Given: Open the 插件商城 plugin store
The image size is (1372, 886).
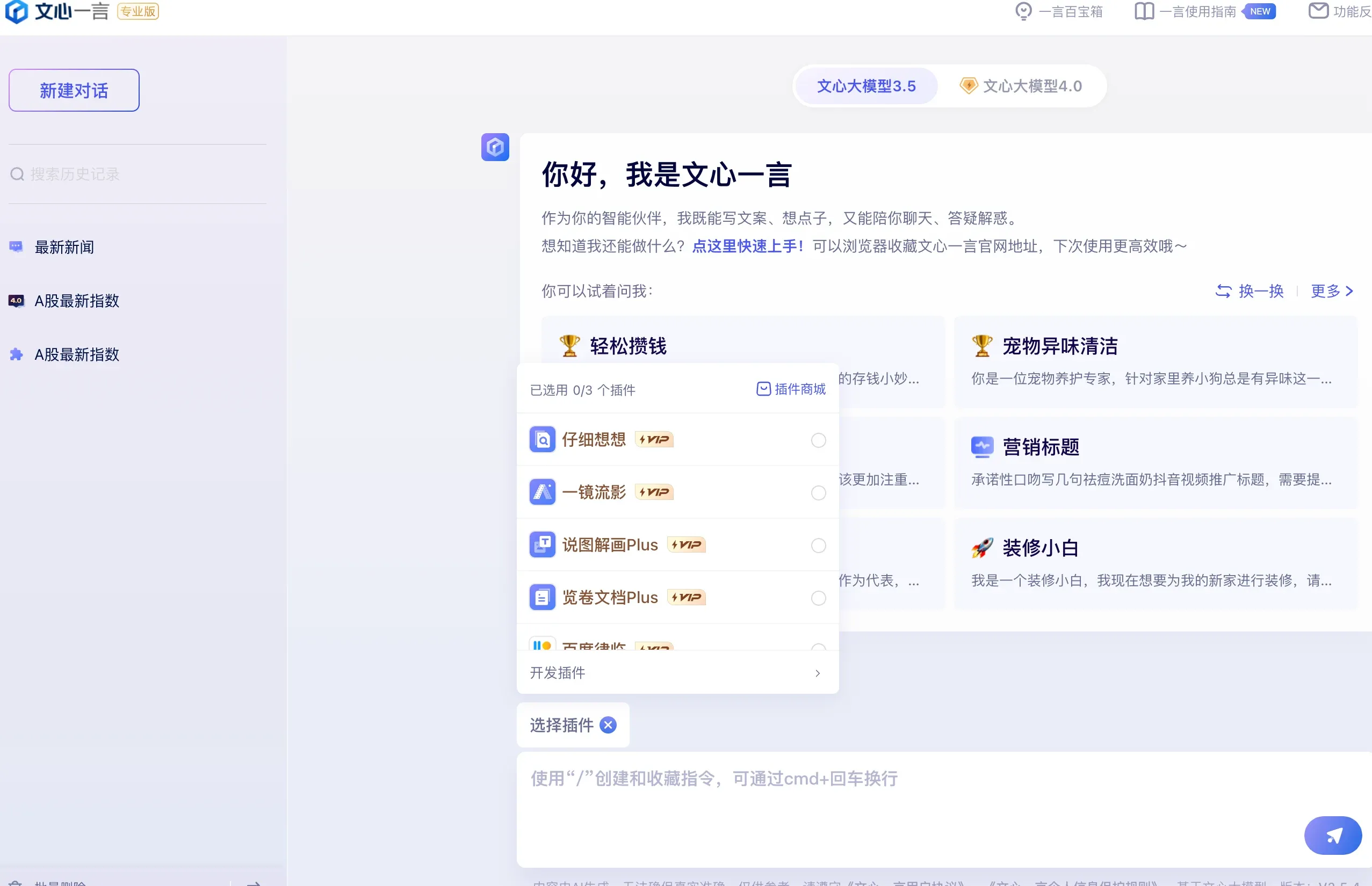Looking at the screenshot, I should [x=790, y=389].
